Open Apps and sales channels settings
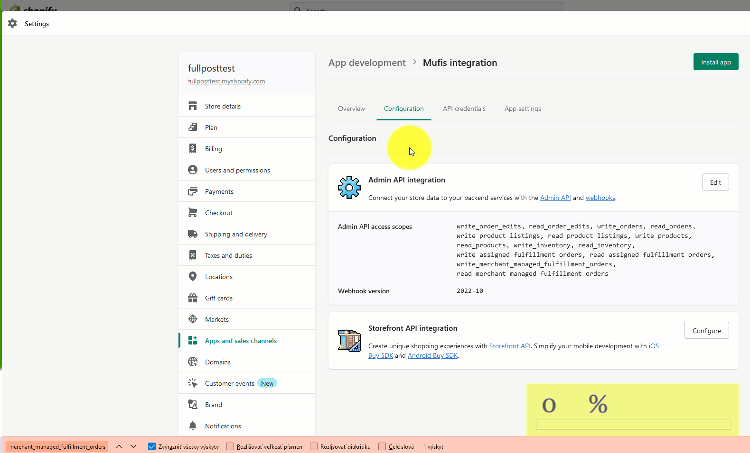The height and width of the screenshot is (453, 750). click(247, 340)
